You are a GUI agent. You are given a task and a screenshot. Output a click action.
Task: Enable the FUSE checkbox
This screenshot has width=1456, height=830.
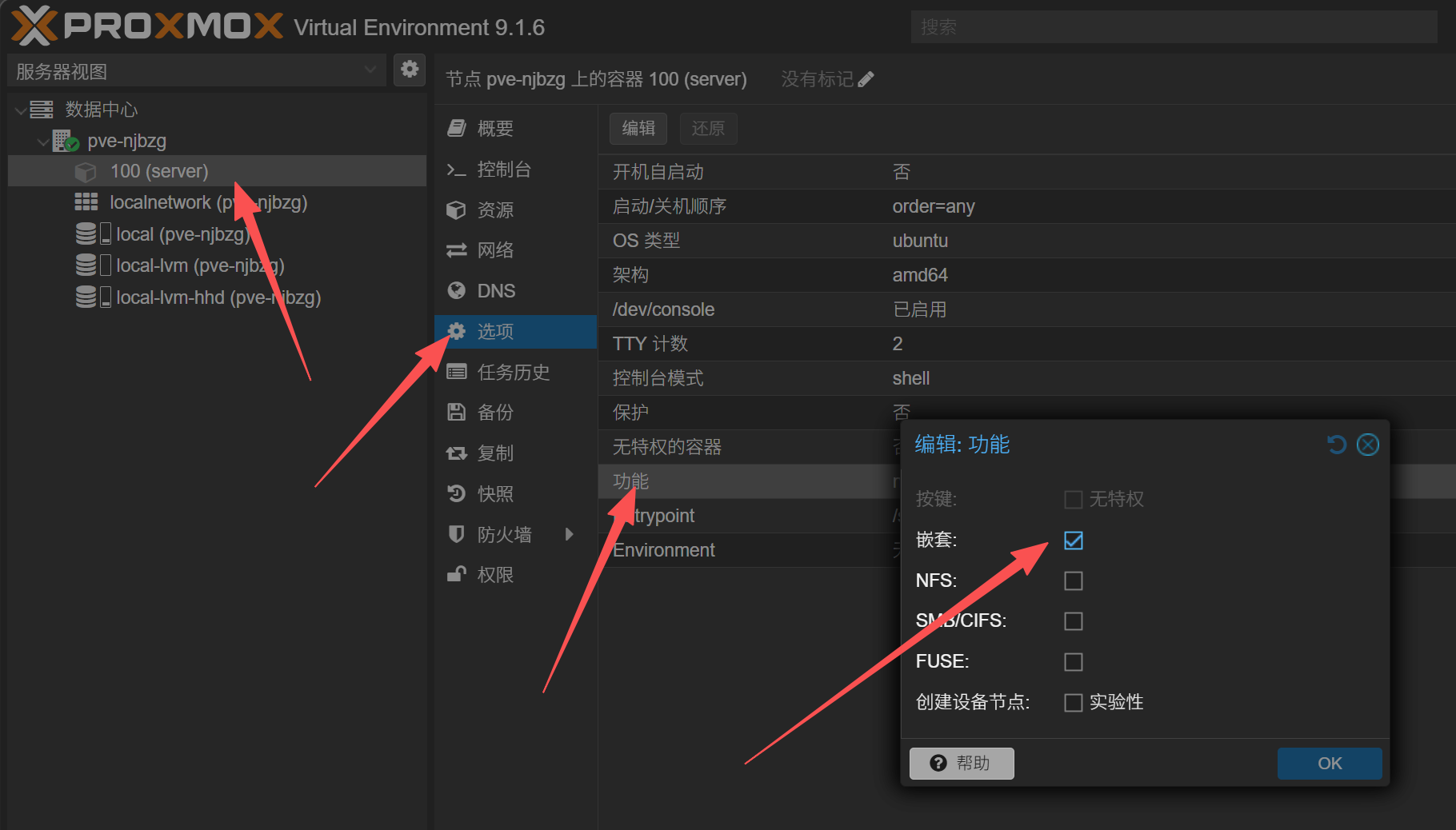coord(1073,662)
